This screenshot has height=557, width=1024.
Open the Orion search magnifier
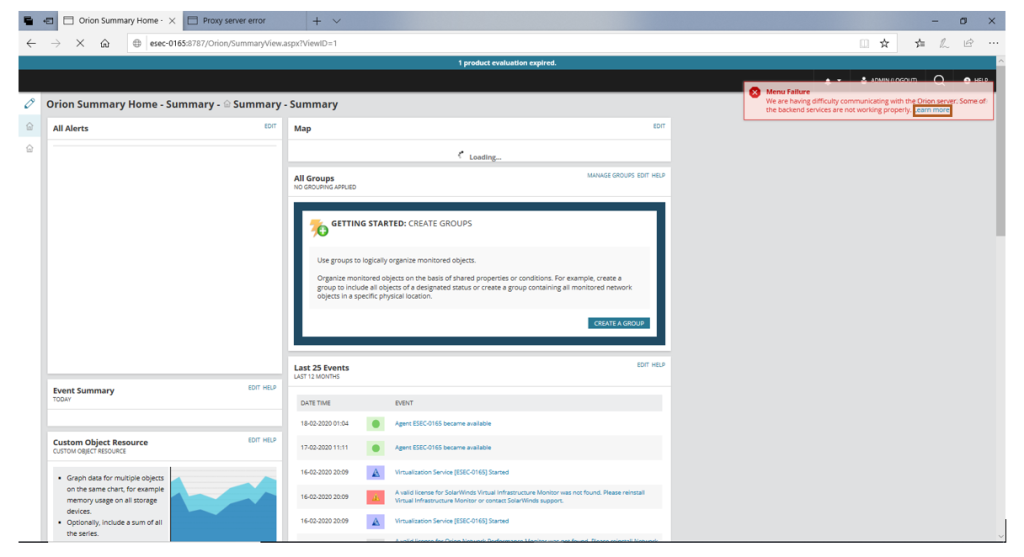pyautogui.click(x=939, y=80)
